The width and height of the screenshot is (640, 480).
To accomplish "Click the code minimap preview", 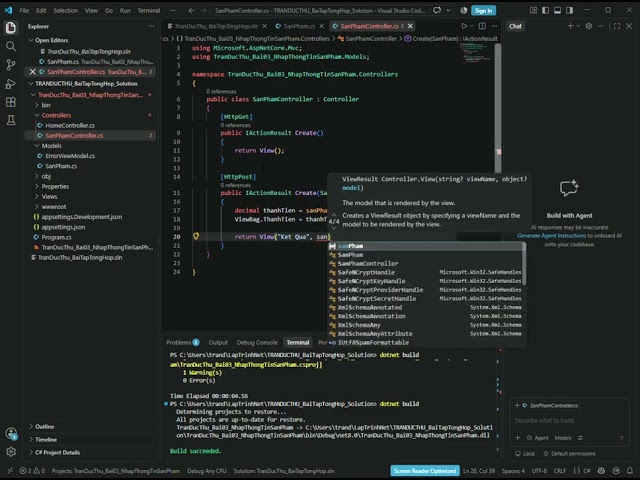I will click(477, 53).
